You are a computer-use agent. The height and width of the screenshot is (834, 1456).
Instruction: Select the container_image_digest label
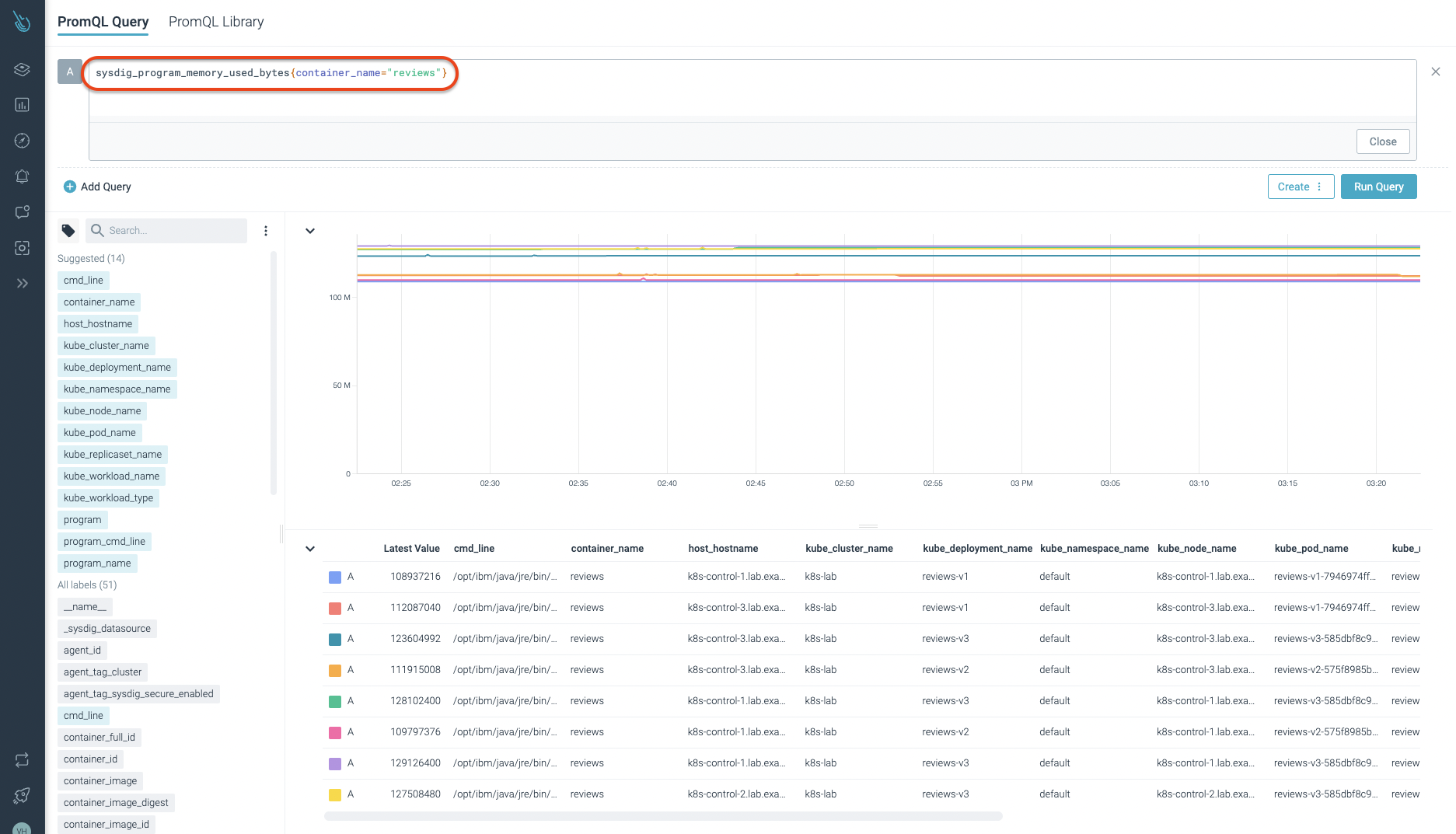coord(116,803)
